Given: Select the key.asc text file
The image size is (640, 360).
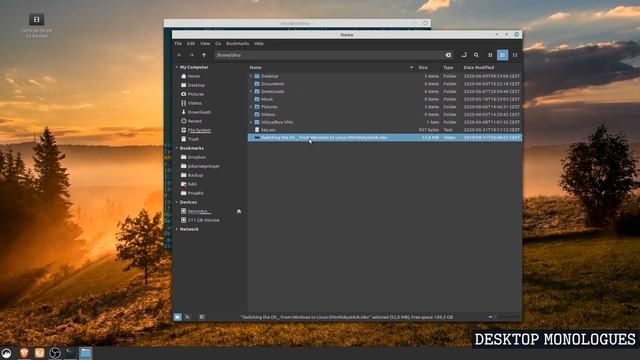Looking at the screenshot, I should pyautogui.click(x=384, y=130).
